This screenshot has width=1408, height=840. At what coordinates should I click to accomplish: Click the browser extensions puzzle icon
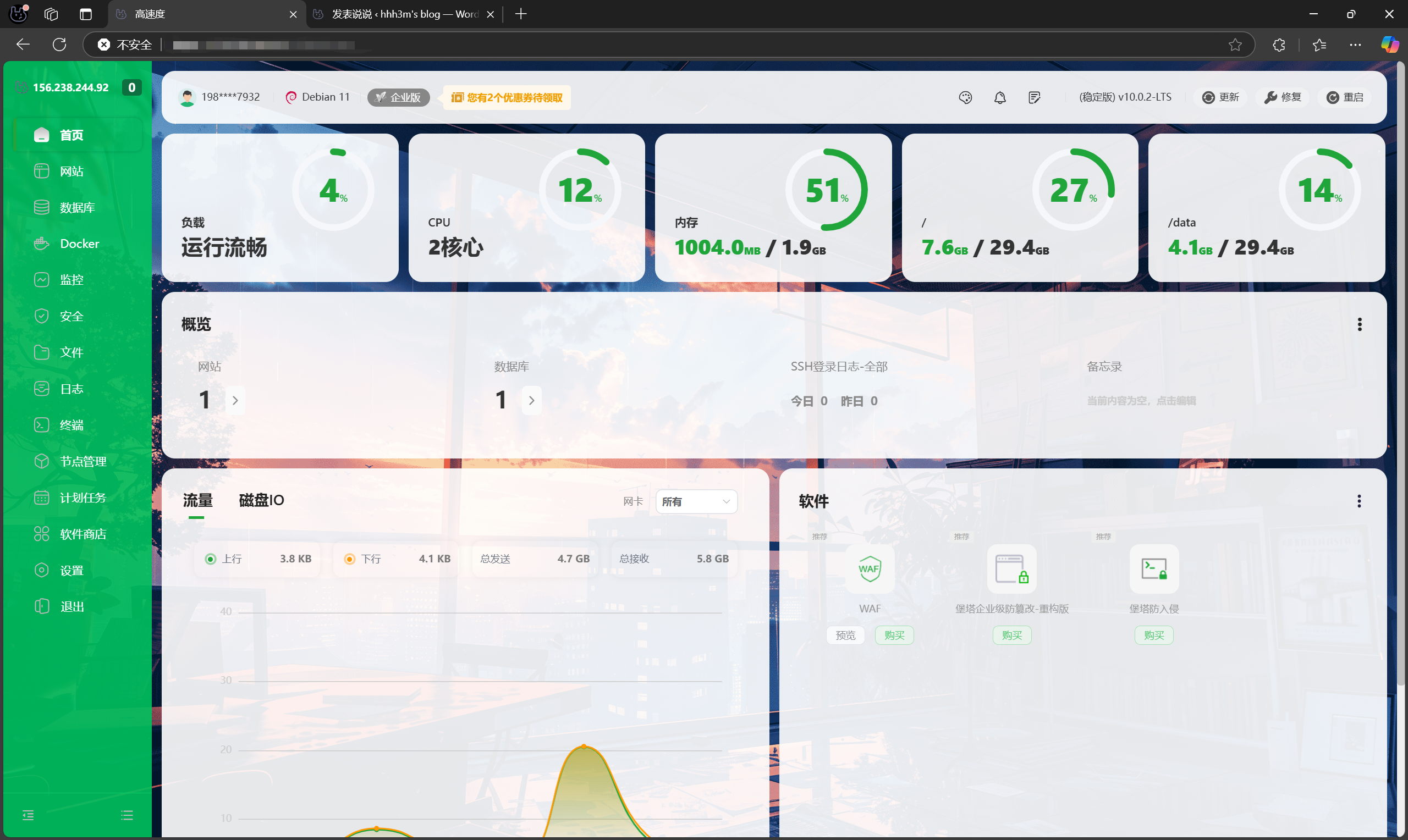coord(1279,45)
